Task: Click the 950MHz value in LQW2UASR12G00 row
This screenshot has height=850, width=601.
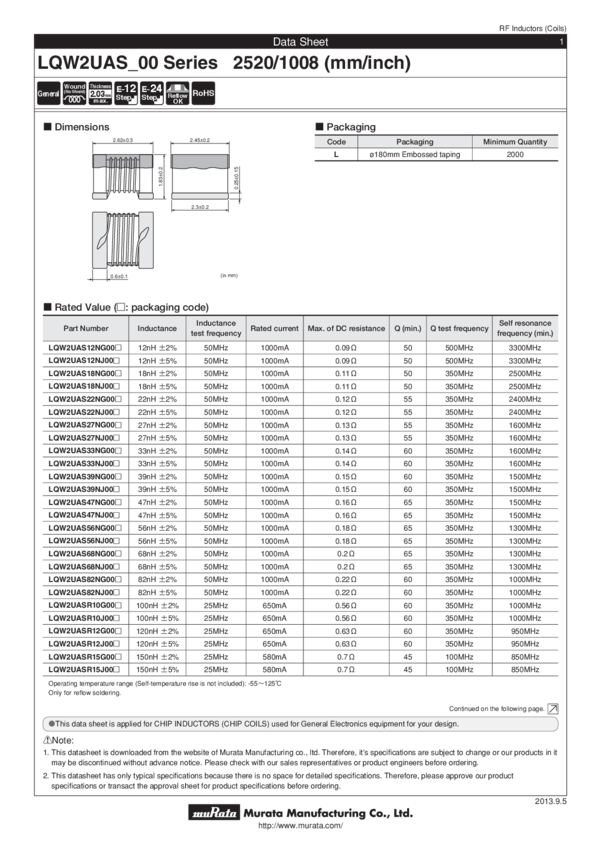Action: tap(525, 632)
